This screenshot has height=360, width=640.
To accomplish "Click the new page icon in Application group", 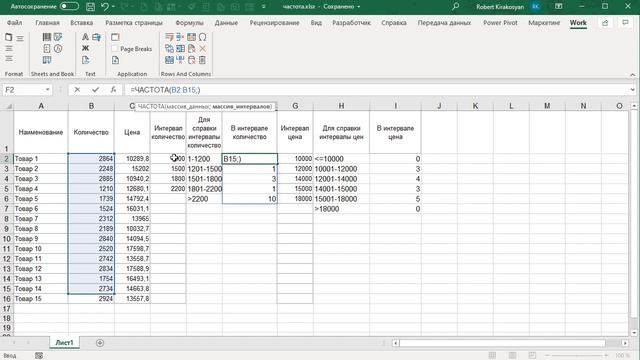I will tap(115, 60).
